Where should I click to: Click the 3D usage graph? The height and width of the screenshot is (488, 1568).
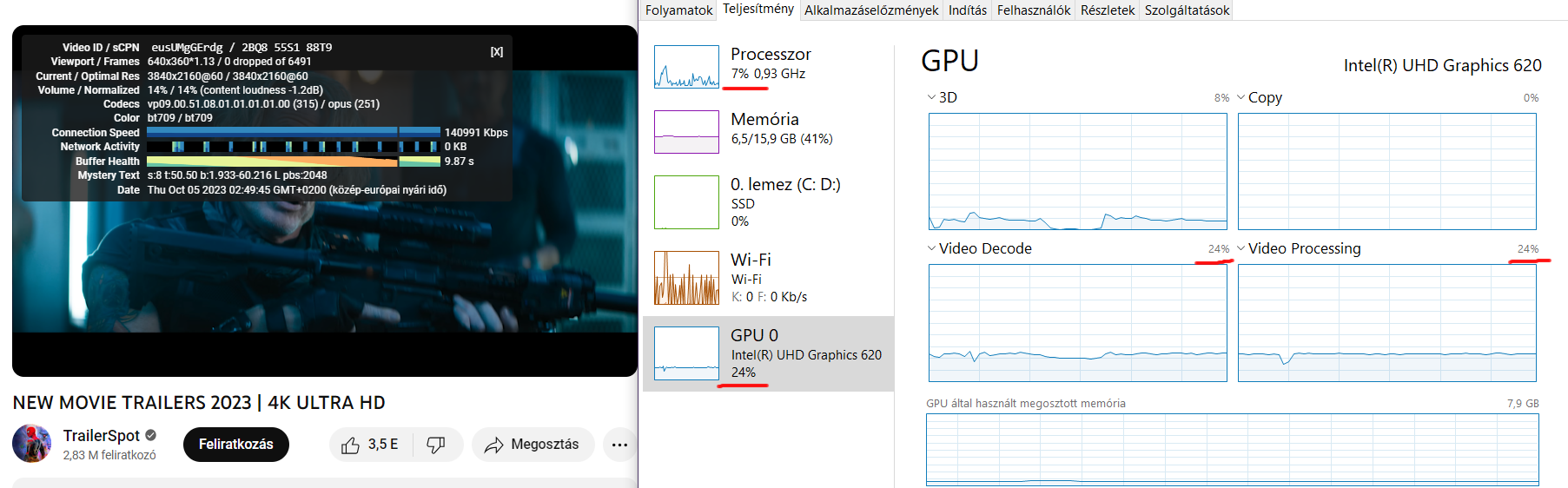pos(1078,171)
